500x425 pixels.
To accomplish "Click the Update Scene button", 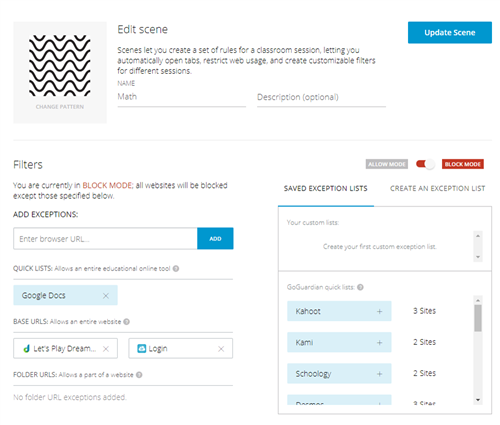I will click(450, 33).
